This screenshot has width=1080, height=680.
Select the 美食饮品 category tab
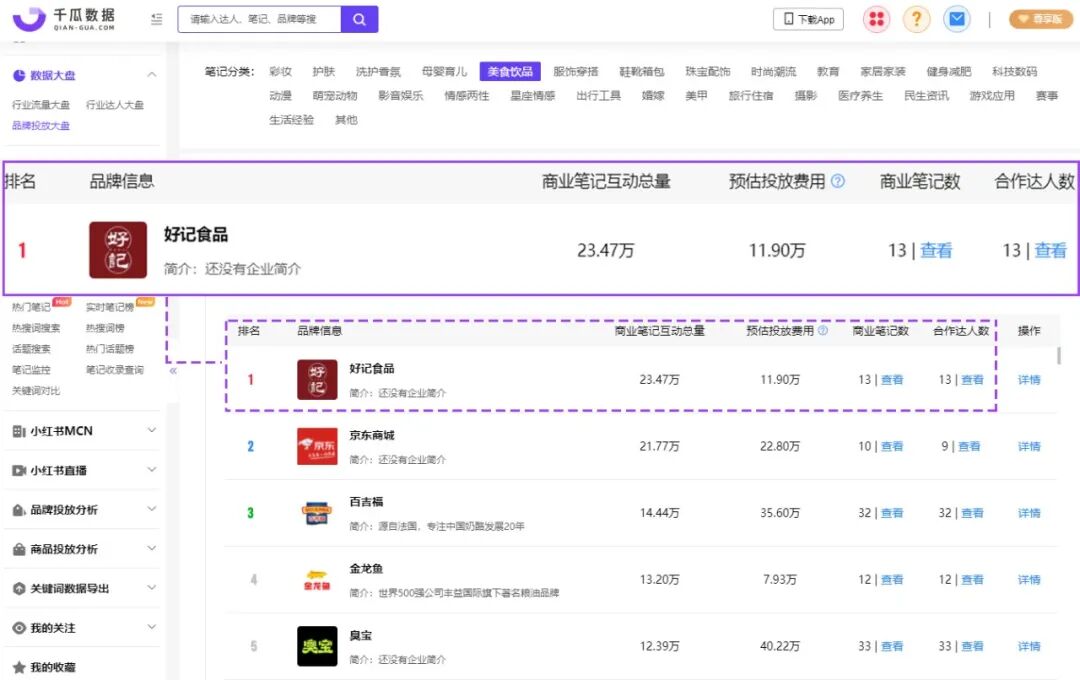(x=510, y=72)
